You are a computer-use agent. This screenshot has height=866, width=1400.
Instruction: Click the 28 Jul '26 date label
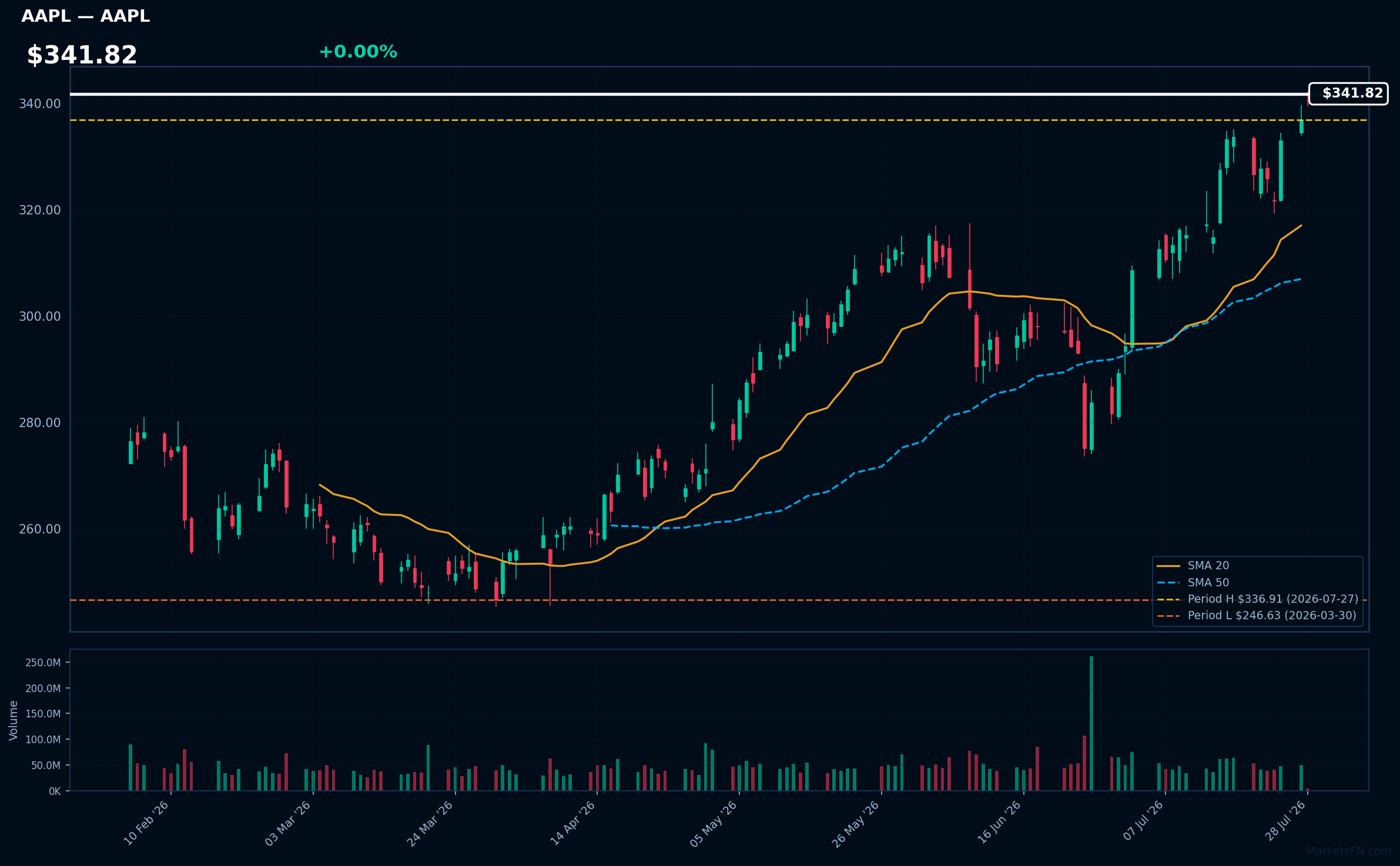click(x=1285, y=820)
